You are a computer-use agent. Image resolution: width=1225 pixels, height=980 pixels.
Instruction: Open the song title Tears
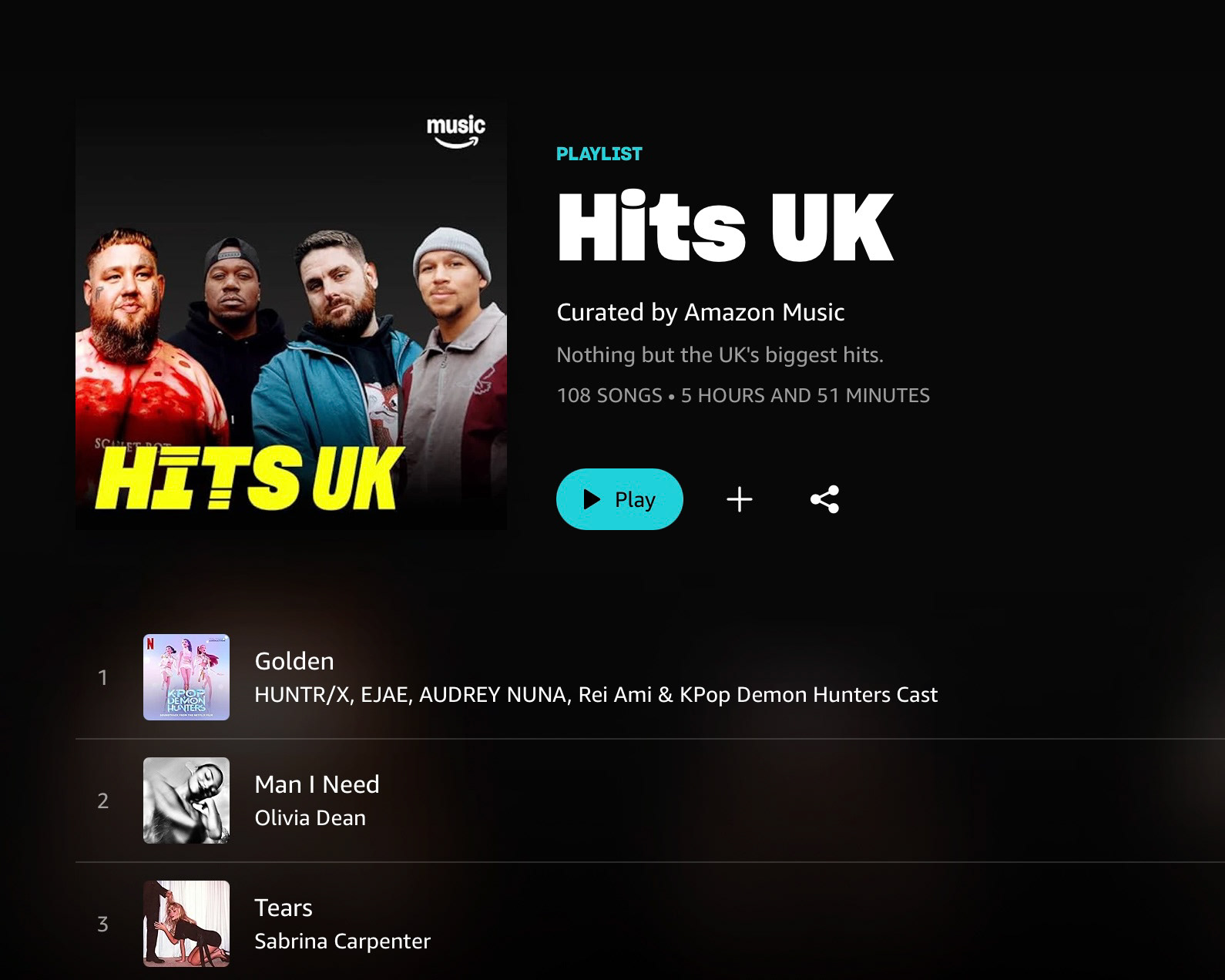284,908
